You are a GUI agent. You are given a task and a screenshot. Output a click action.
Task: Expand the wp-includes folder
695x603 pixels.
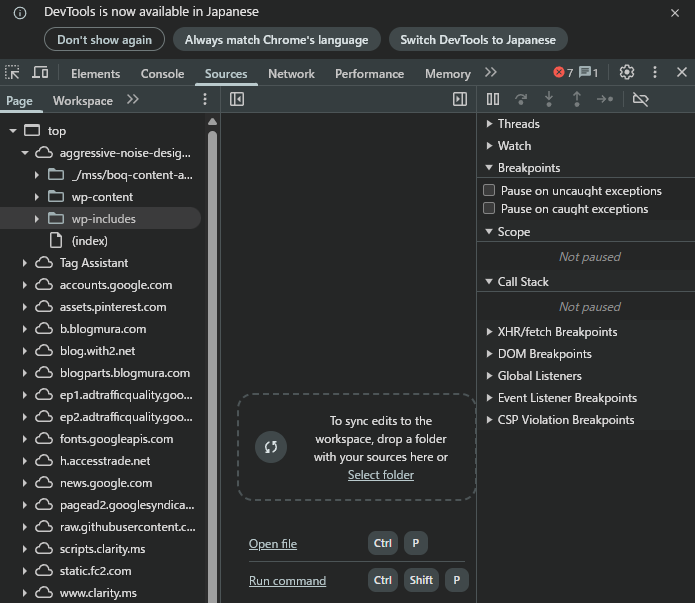click(x=37, y=219)
